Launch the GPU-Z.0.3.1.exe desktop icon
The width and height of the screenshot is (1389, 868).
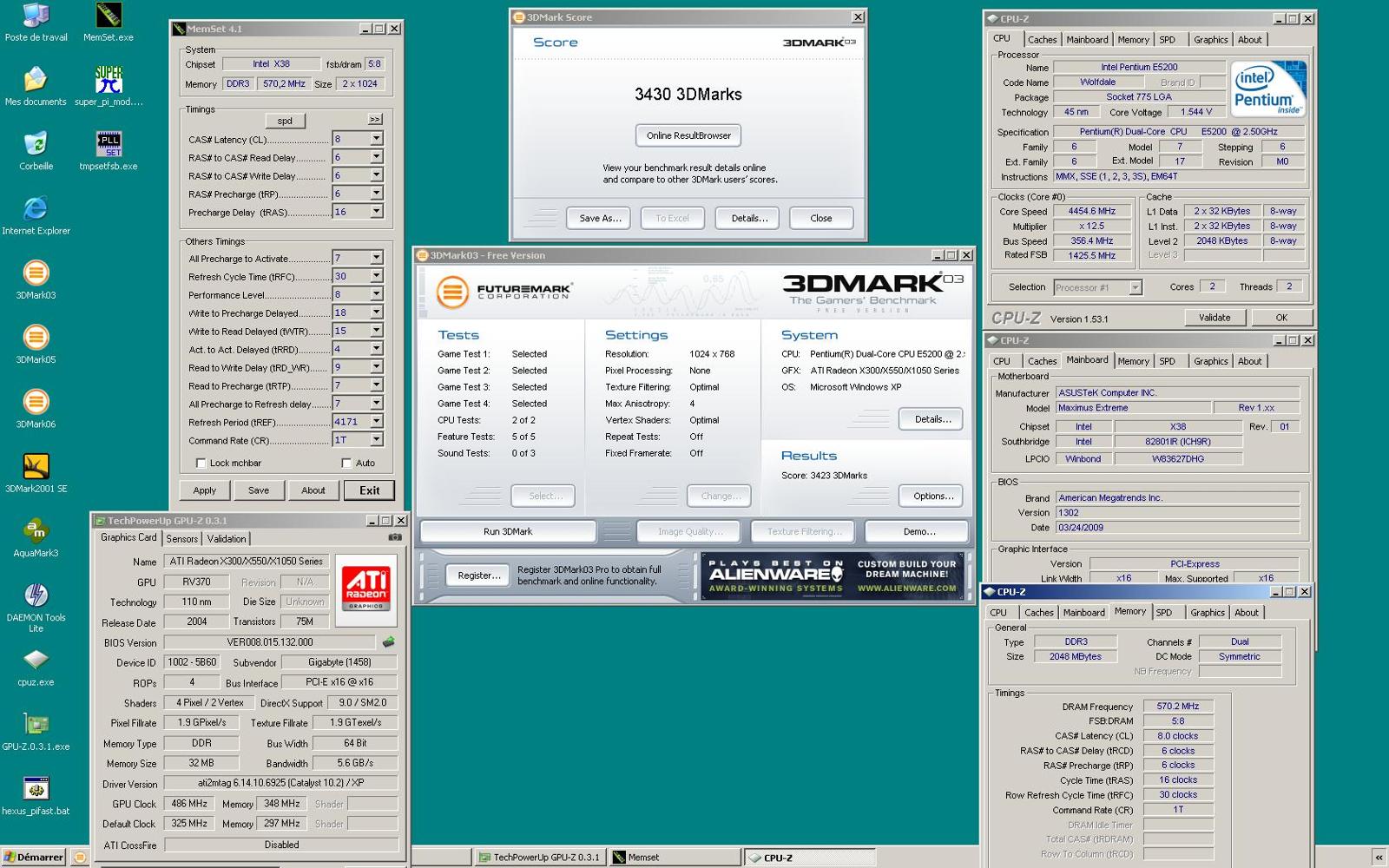pos(36,731)
